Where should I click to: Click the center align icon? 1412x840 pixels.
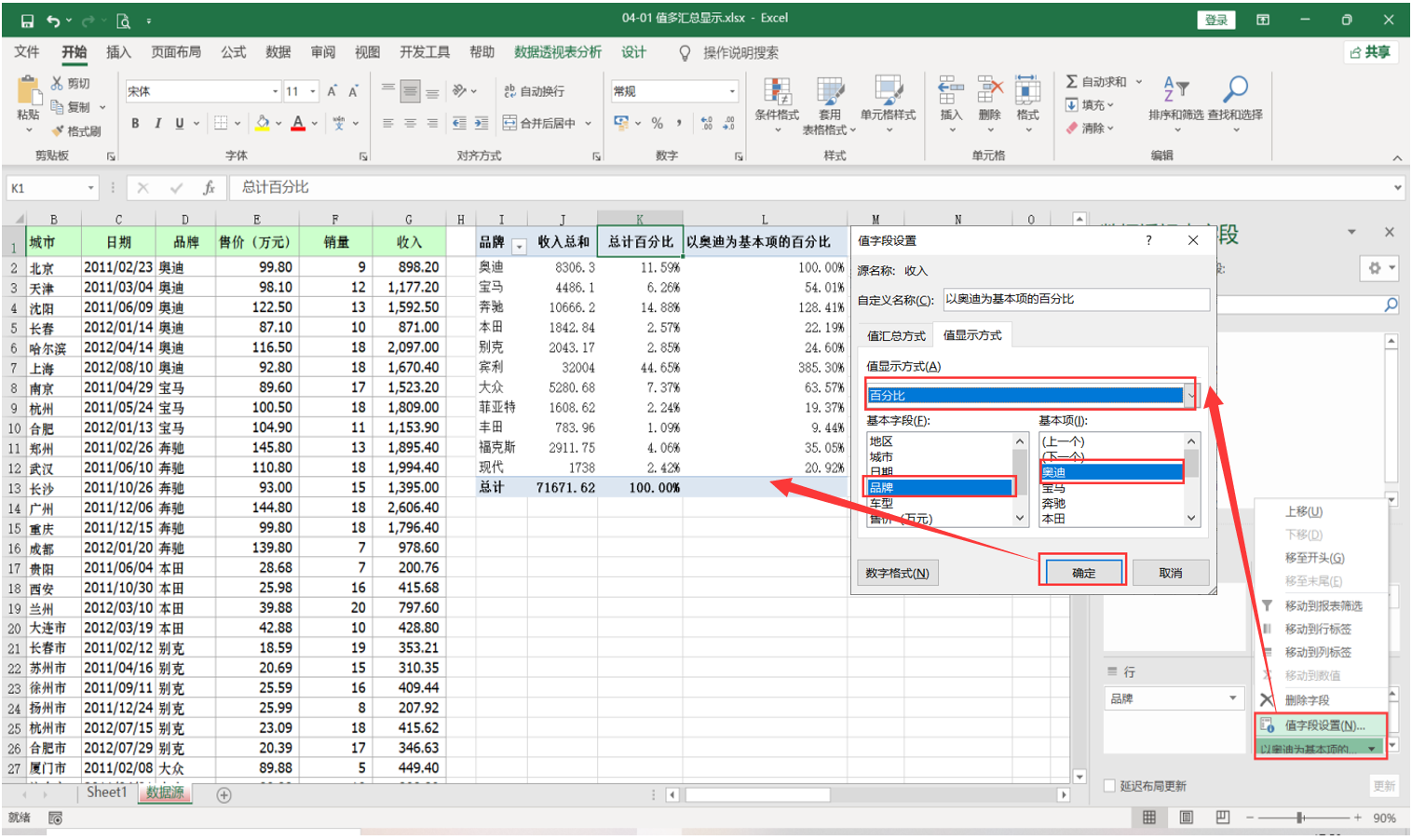pos(410,123)
